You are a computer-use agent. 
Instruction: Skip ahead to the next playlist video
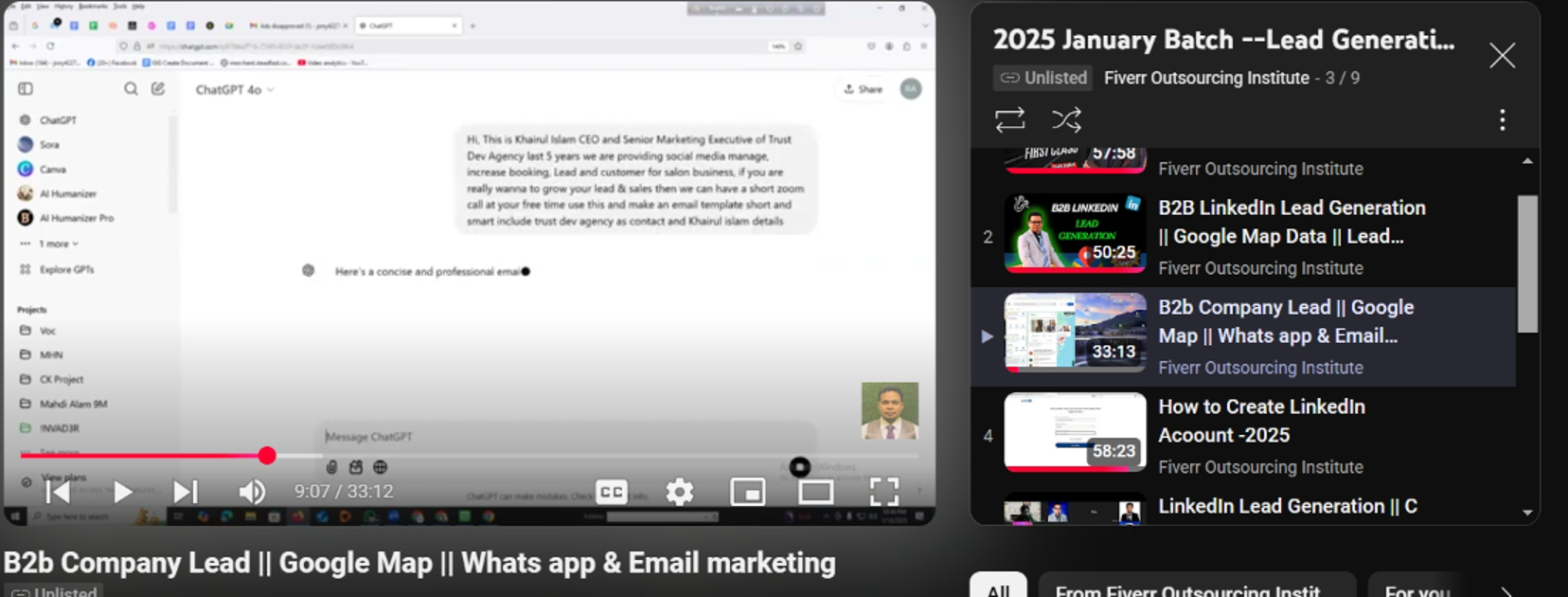(186, 492)
